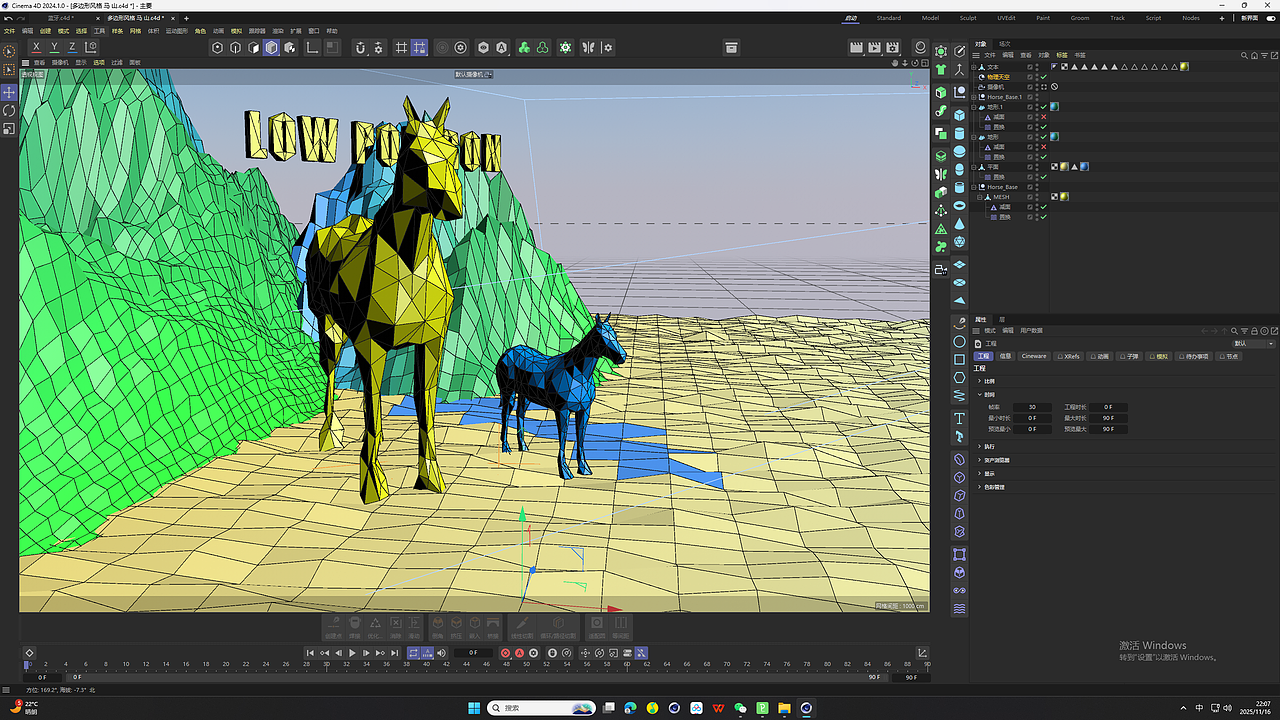Switch to the UVEdit layout tab
This screenshot has width=1280, height=720.
(x=1006, y=18)
